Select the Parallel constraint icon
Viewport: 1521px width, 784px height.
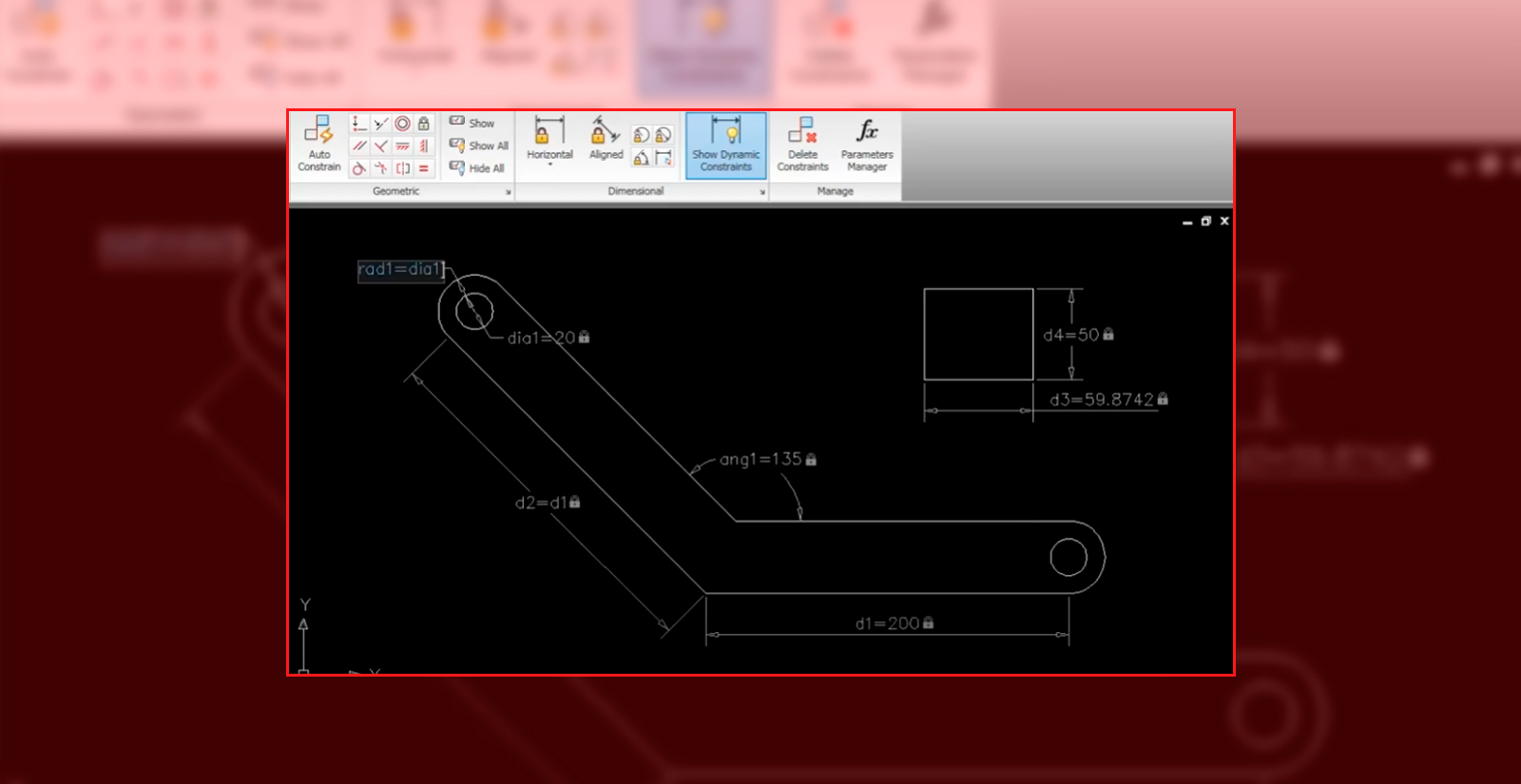coord(359,146)
